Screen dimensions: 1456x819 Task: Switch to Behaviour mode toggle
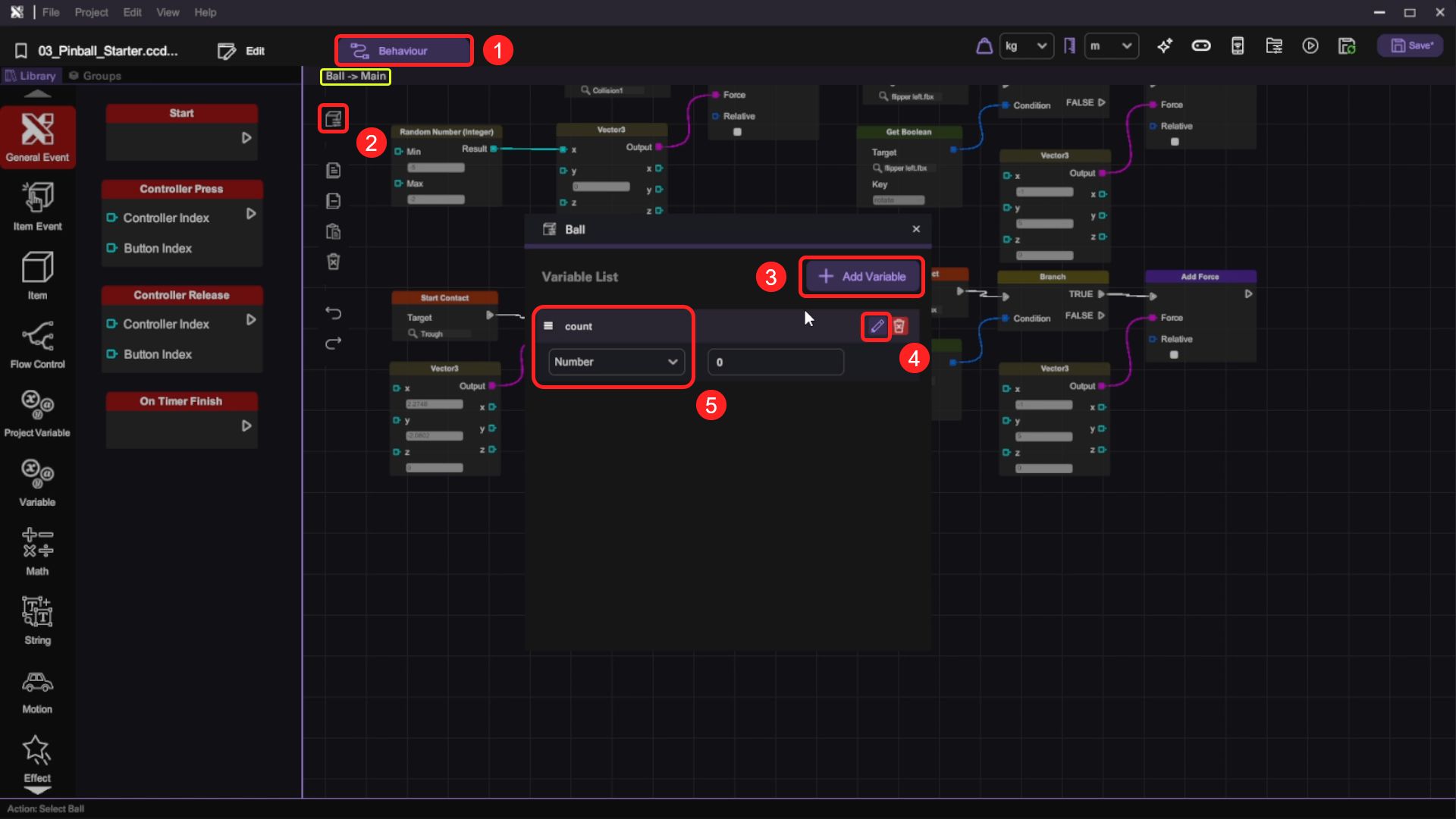pos(403,51)
